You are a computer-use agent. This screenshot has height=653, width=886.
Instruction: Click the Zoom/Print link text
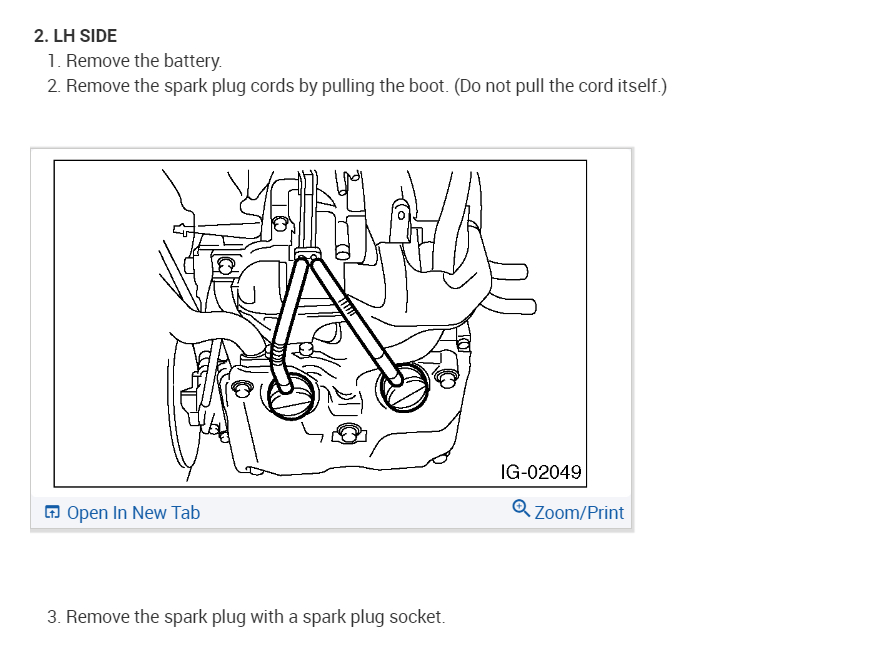[x=579, y=513]
